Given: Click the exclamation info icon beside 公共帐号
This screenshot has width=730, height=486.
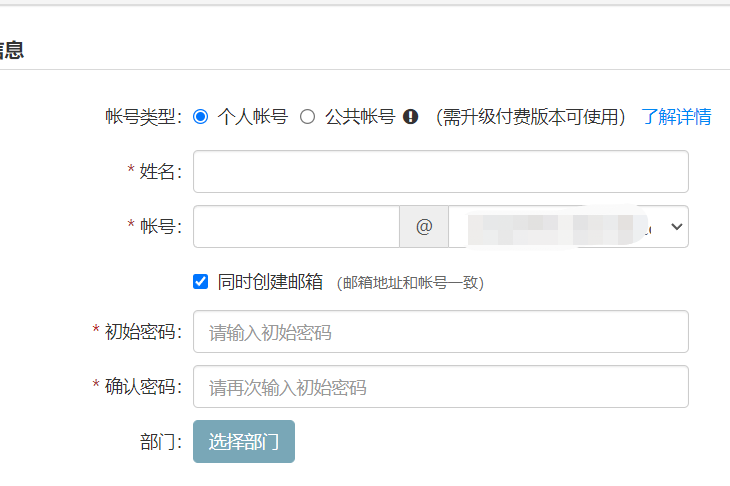Looking at the screenshot, I should (x=410, y=117).
